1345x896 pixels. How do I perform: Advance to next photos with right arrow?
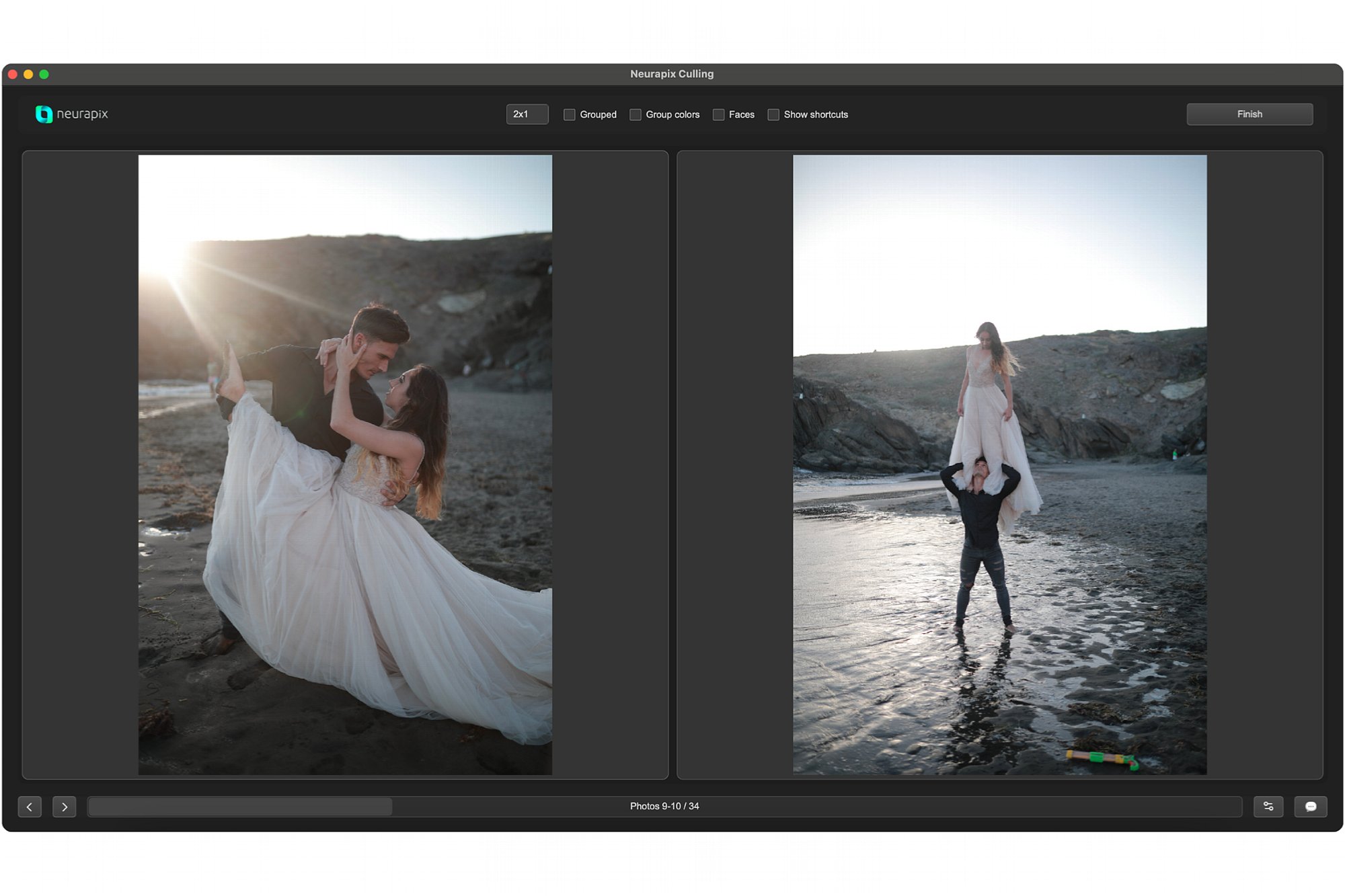(x=65, y=807)
